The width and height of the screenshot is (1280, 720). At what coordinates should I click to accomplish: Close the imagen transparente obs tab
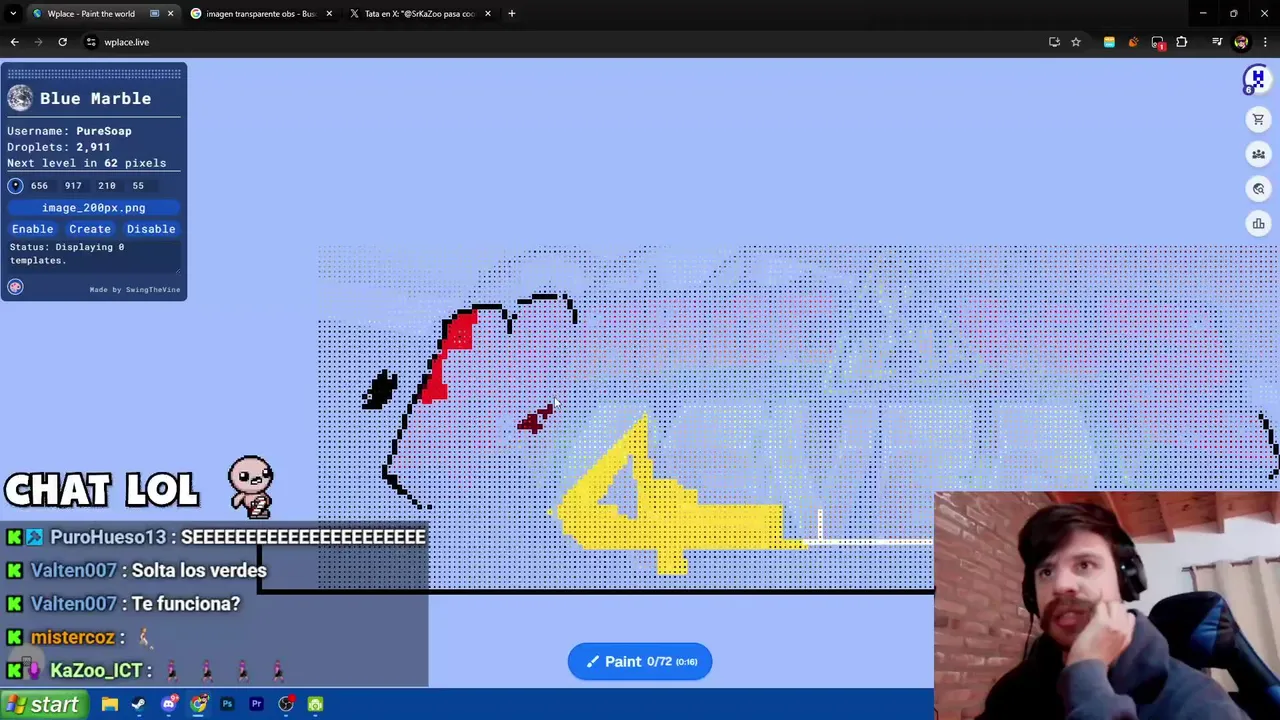(x=329, y=14)
